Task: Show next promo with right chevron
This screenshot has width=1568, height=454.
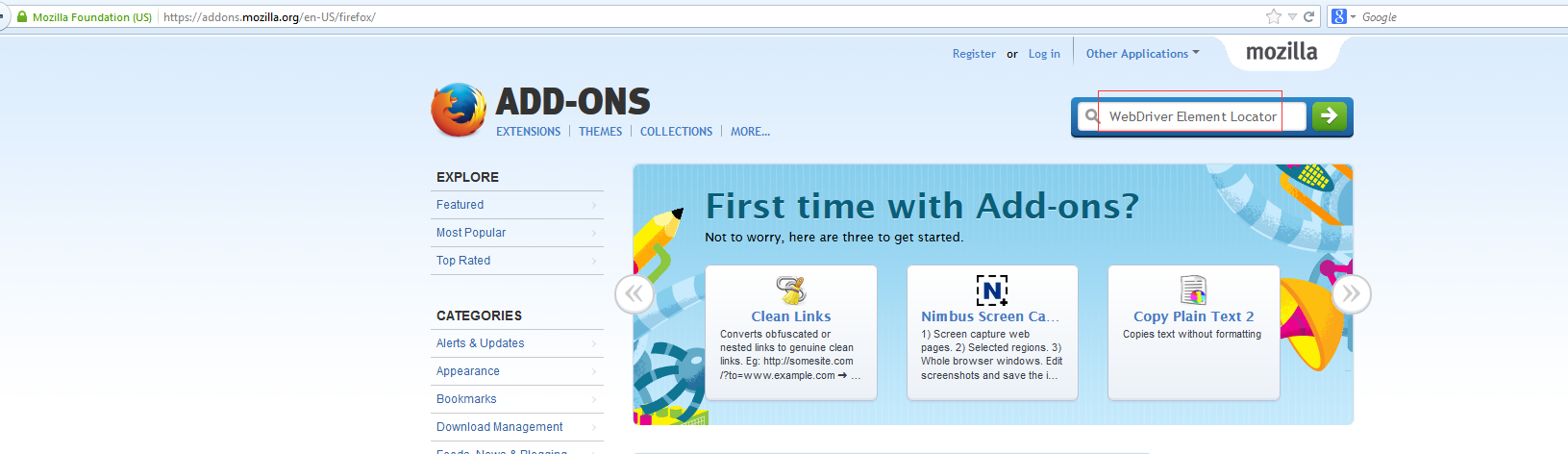Action: coord(1351,294)
